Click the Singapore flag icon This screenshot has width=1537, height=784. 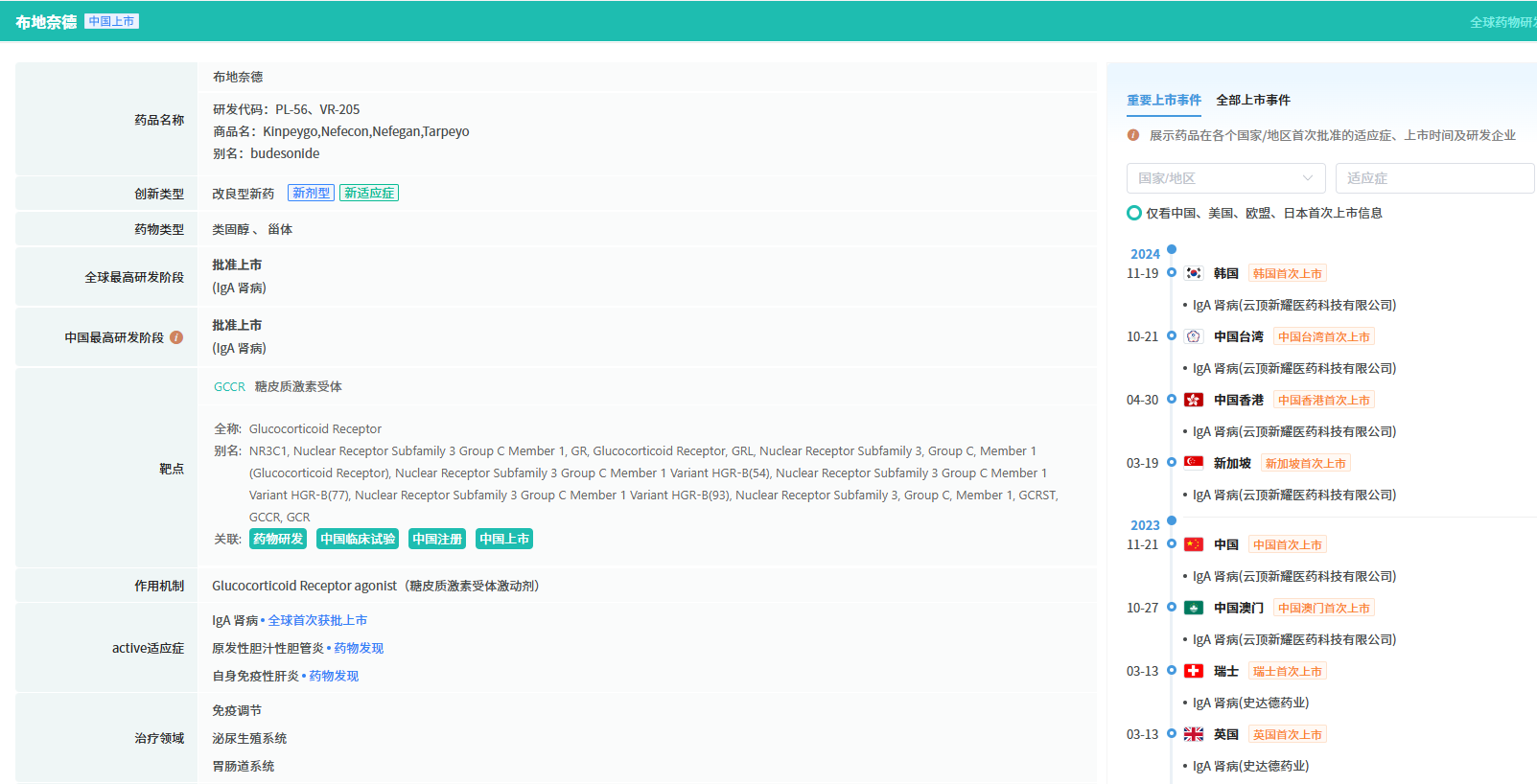pos(1194,463)
